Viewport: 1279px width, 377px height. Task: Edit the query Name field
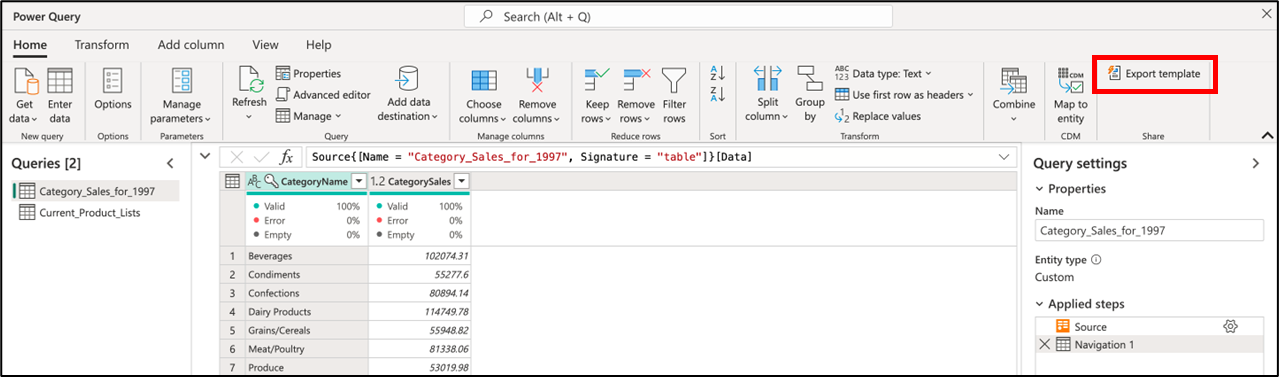[x=1149, y=230]
